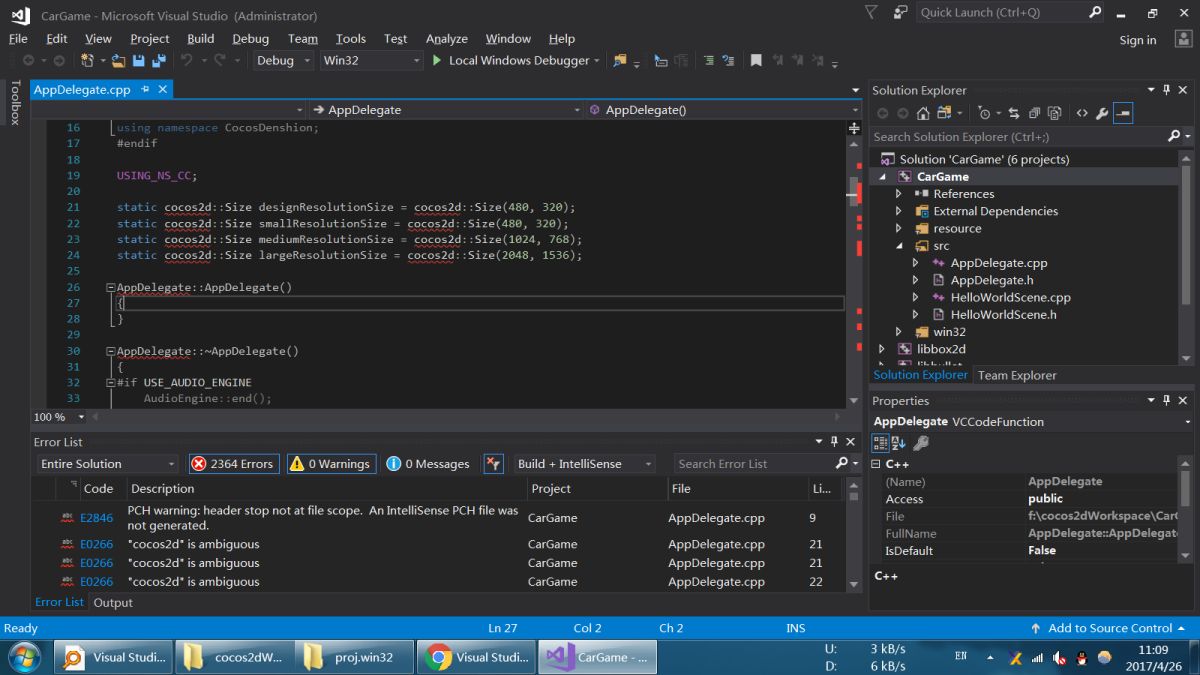Expand the libbox2d project node
This screenshot has height=675, width=1200.
[x=882, y=349]
